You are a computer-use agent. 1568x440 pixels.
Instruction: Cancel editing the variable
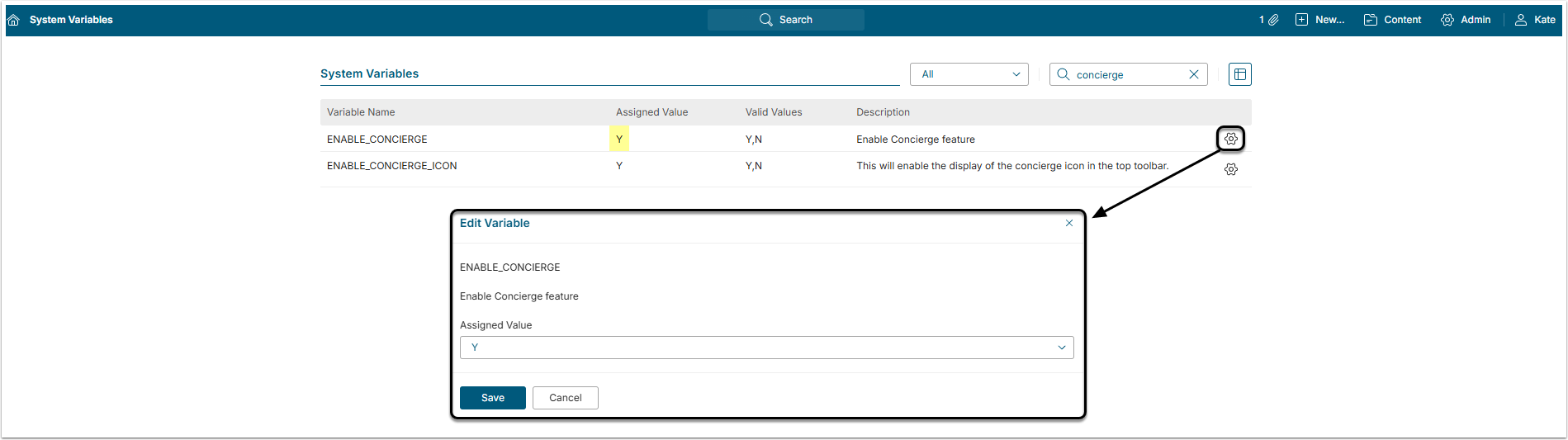point(565,398)
